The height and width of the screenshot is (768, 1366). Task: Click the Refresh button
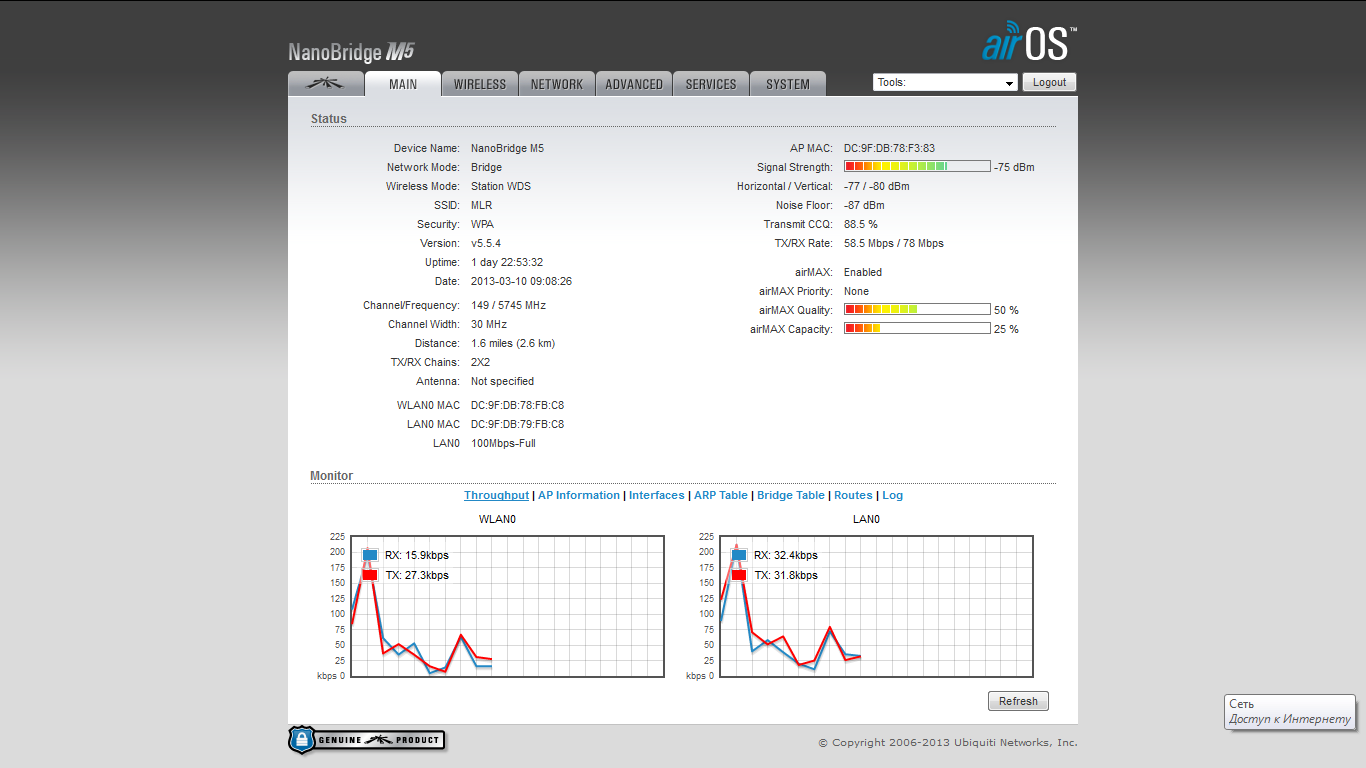(1018, 701)
